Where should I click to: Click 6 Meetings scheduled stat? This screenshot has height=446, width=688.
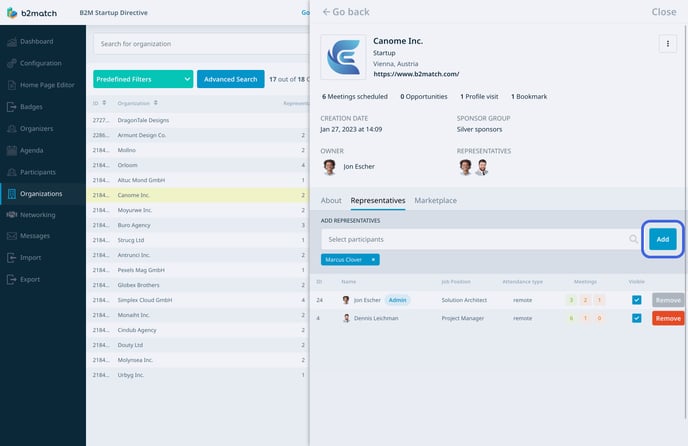(355, 97)
